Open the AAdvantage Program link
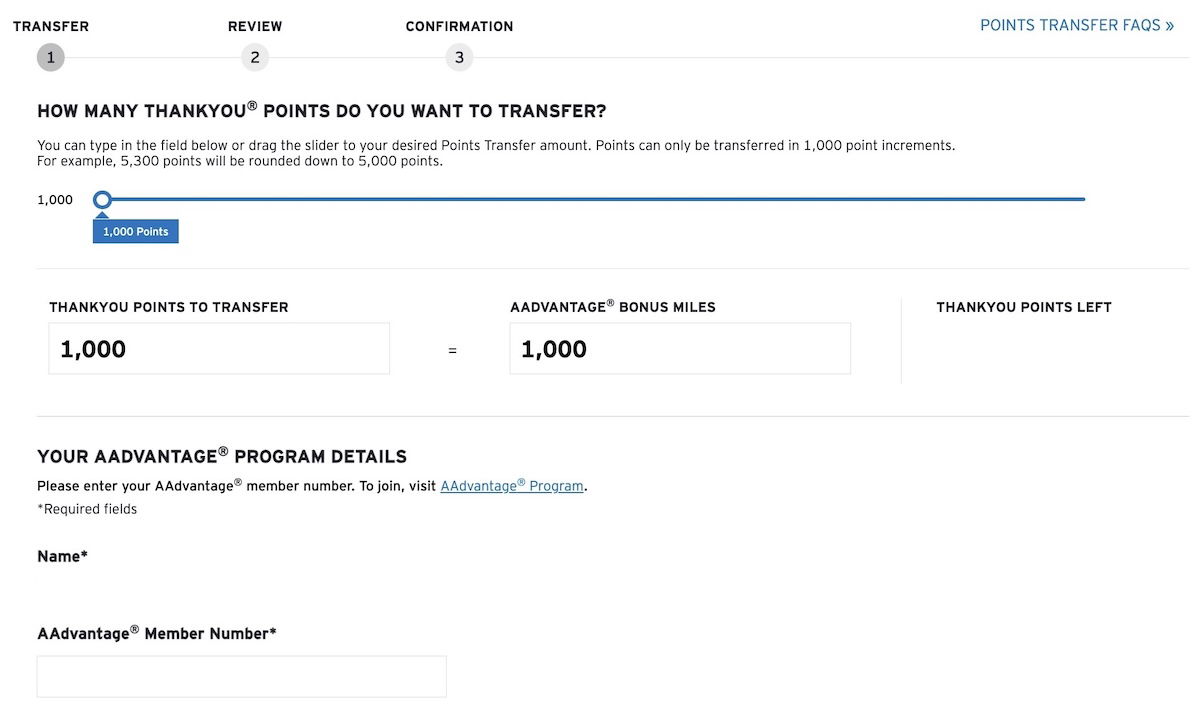The width and height of the screenshot is (1200, 718). (x=512, y=486)
